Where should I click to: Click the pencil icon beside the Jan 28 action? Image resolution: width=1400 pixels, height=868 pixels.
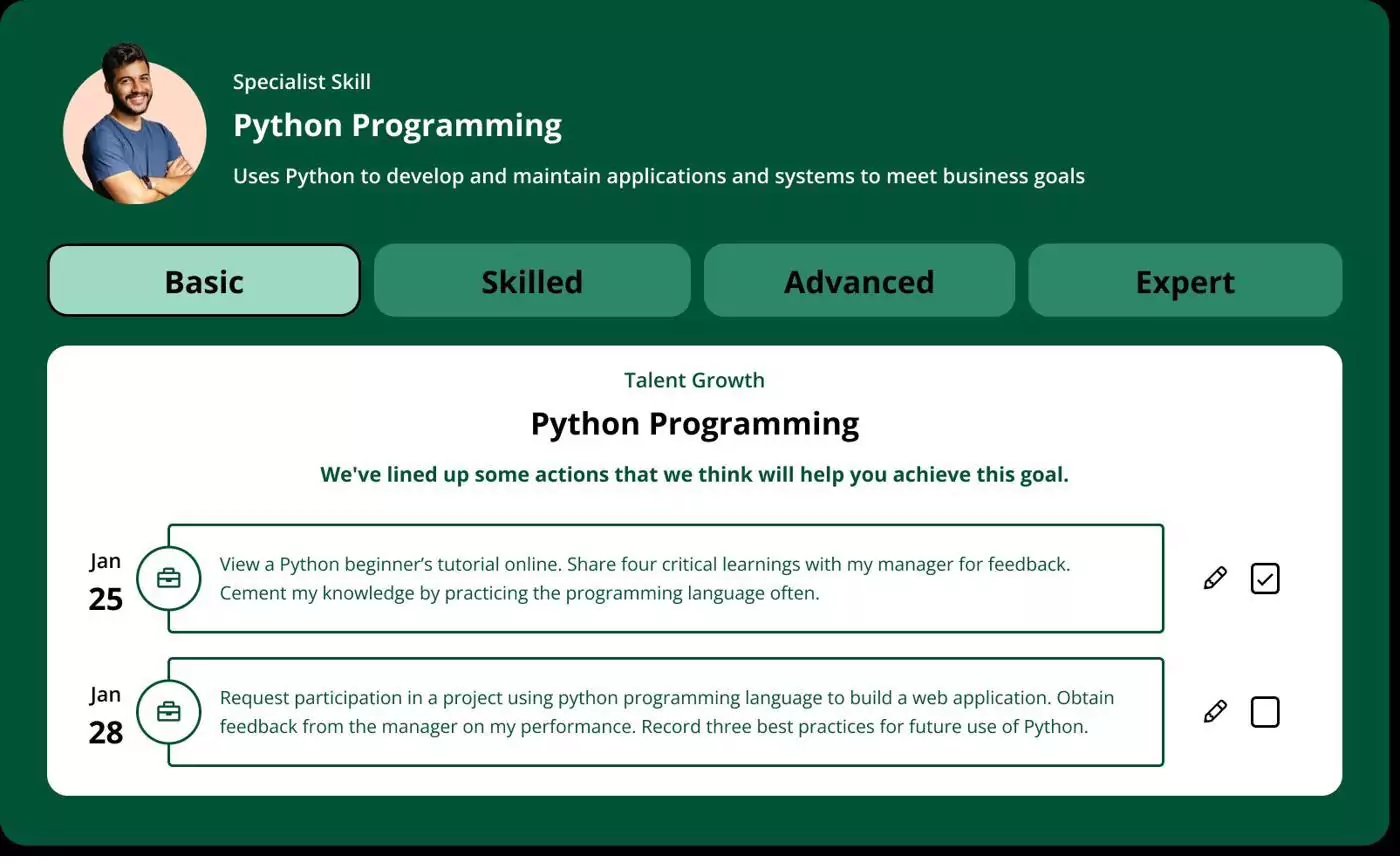[x=1215, y=712]
